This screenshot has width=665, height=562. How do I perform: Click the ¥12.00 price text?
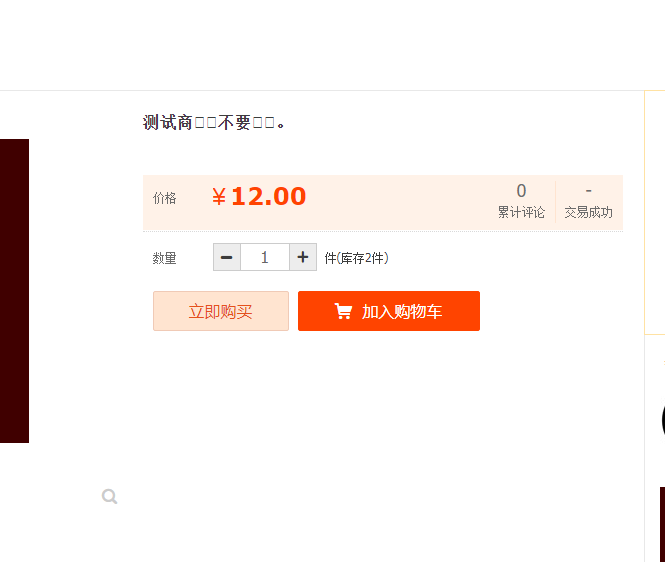259,196
